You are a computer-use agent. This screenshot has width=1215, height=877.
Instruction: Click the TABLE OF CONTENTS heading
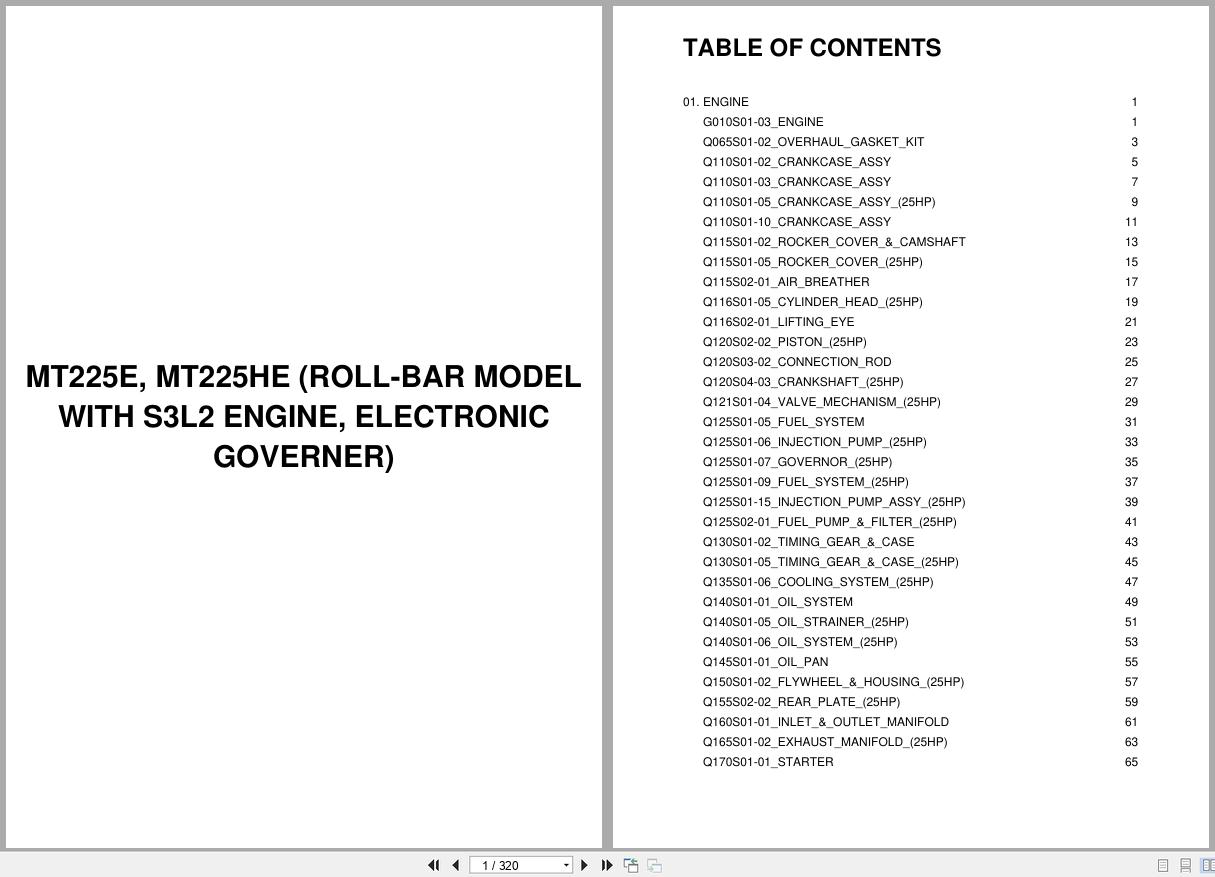point(812,48)
